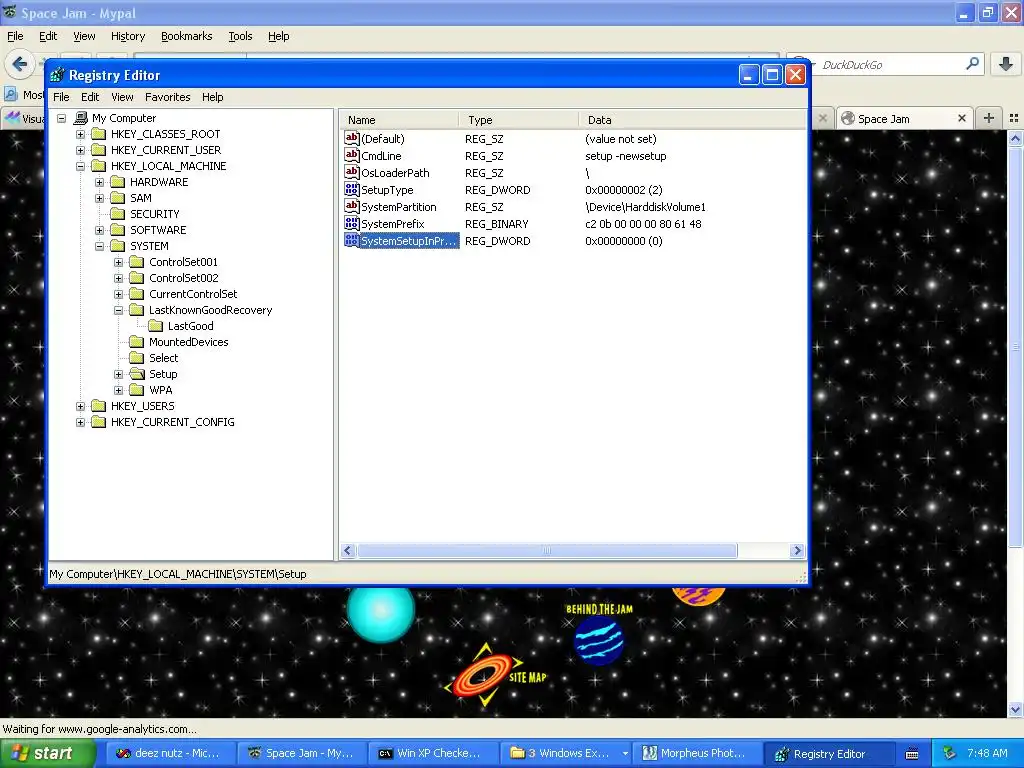Click the browser back arrow button

[20, 64]
